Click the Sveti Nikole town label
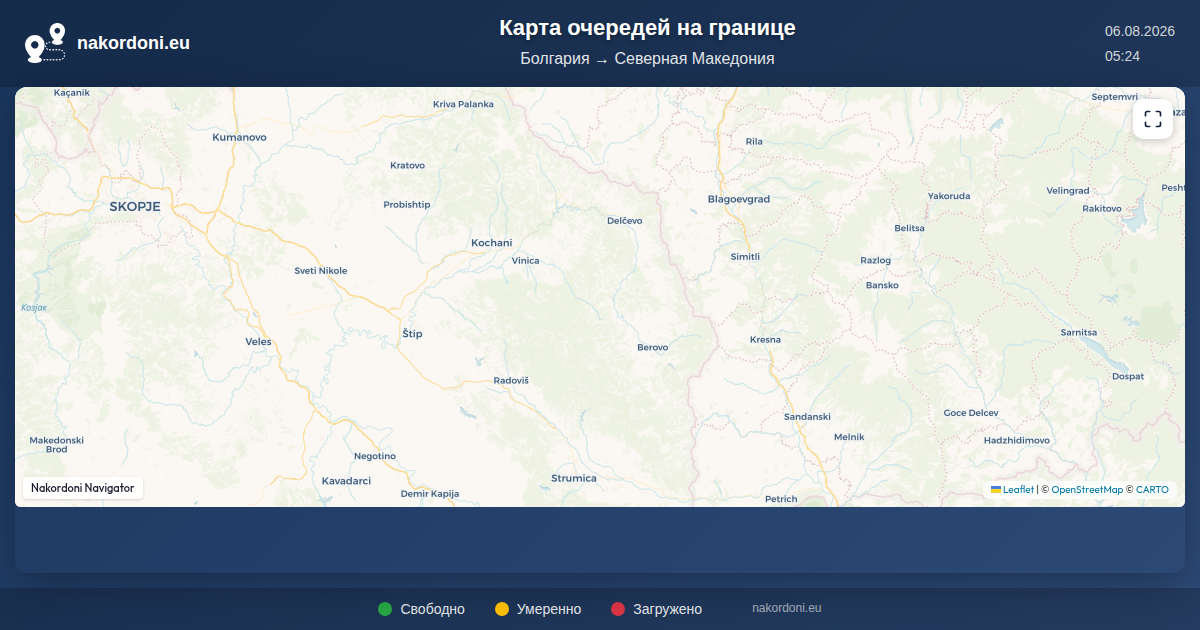This screenshot has height=630, width=1200. pyautogui.click(x=321, y=271)
